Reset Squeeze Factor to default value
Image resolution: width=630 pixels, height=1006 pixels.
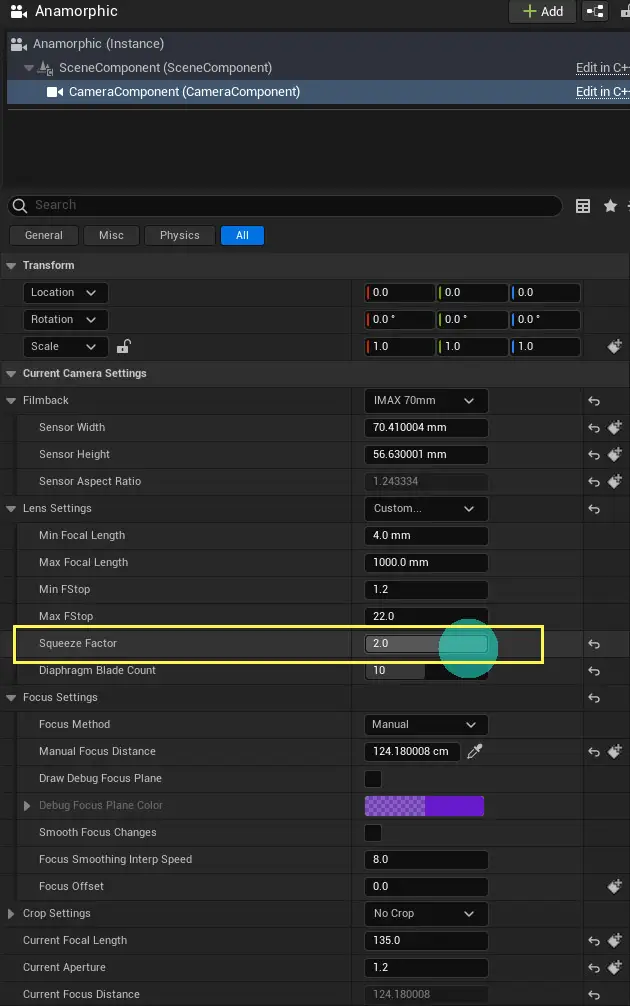coord(594,644)
